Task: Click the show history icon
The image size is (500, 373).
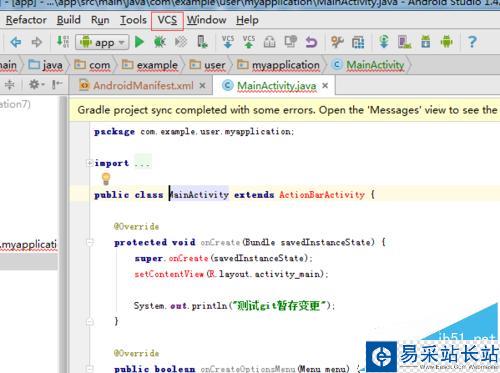Action: [269, 42]
